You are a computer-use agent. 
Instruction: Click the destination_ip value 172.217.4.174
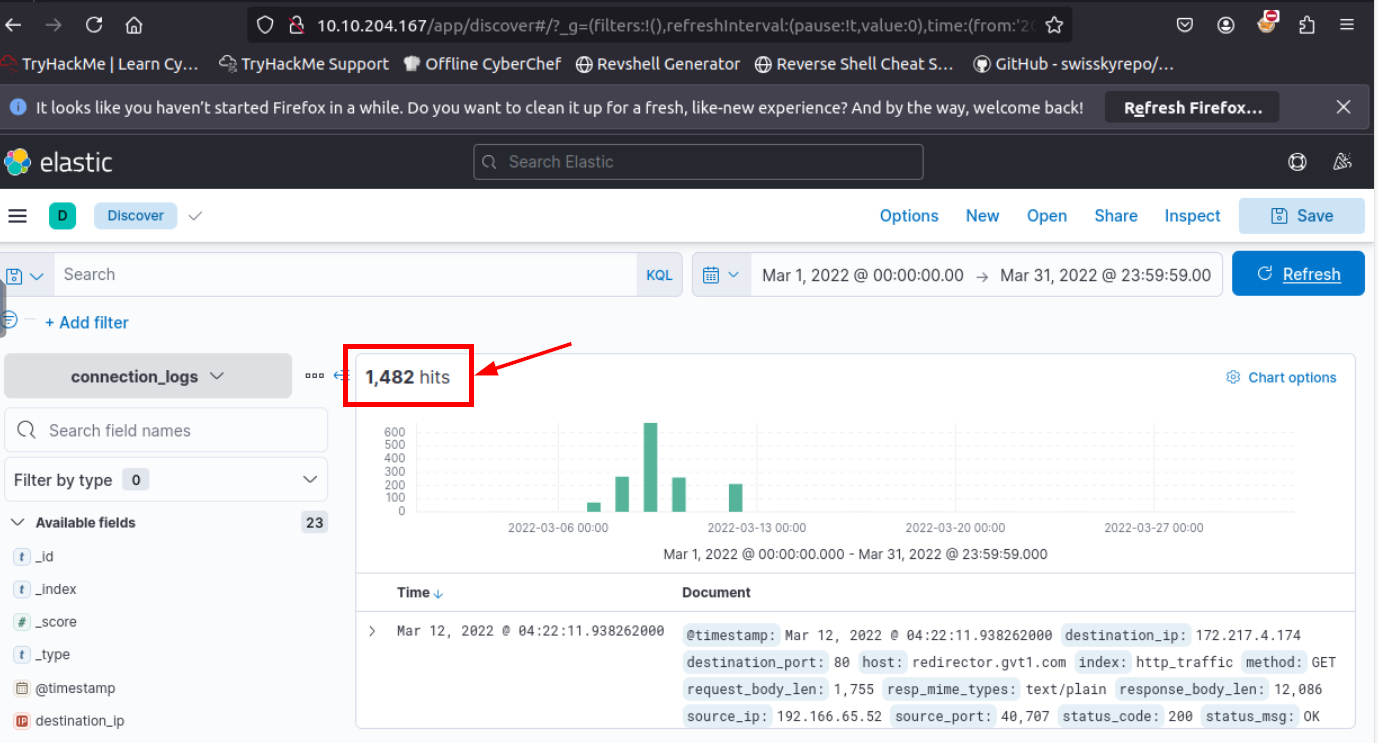(x=1247, y=635)
